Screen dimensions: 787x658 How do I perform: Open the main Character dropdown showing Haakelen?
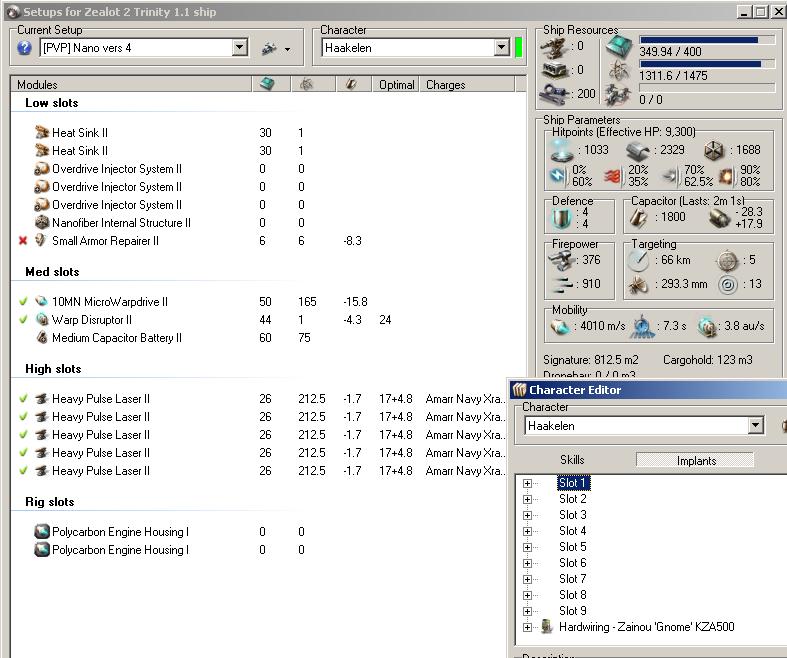point(501,48)
